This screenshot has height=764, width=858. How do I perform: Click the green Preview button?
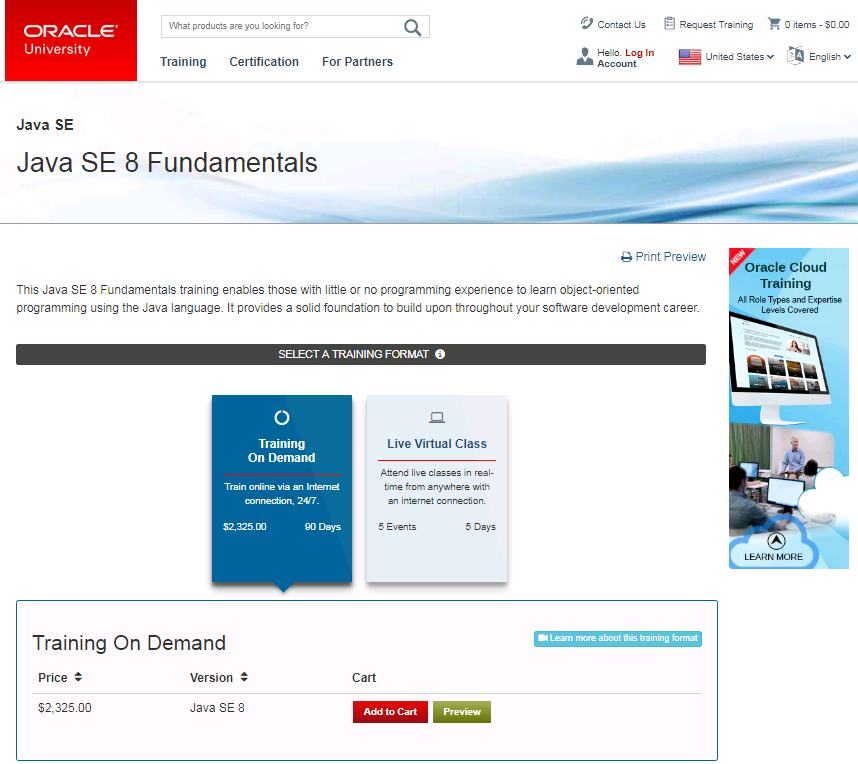462,711
